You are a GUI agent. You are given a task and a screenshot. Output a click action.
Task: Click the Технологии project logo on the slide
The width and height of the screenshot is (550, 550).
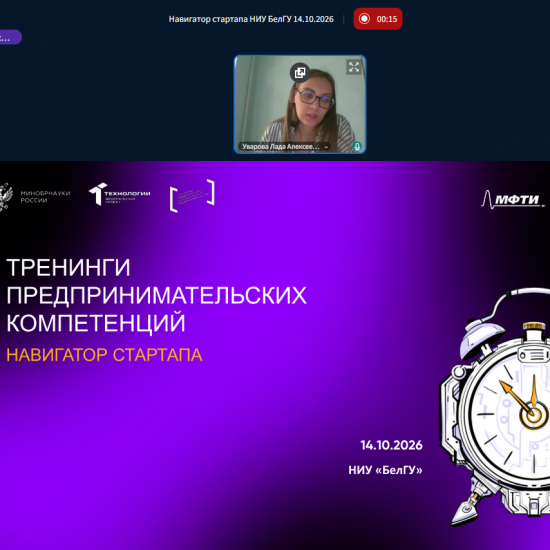point(120,194)
